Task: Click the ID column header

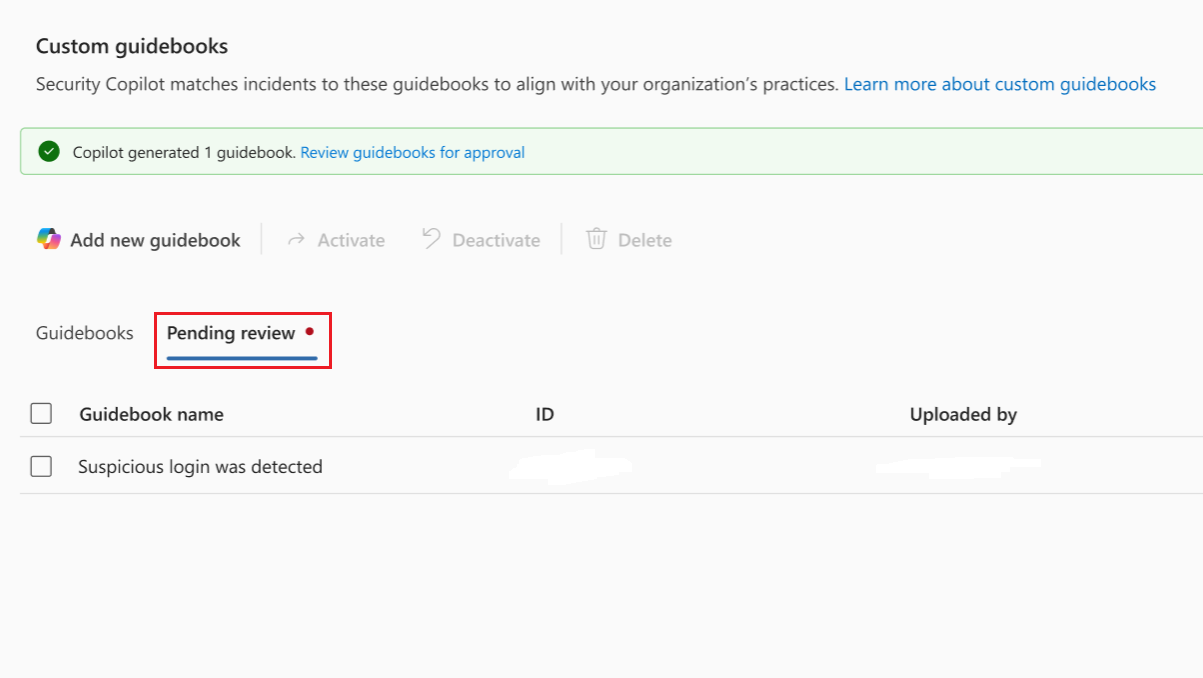Action: point(544,413)
